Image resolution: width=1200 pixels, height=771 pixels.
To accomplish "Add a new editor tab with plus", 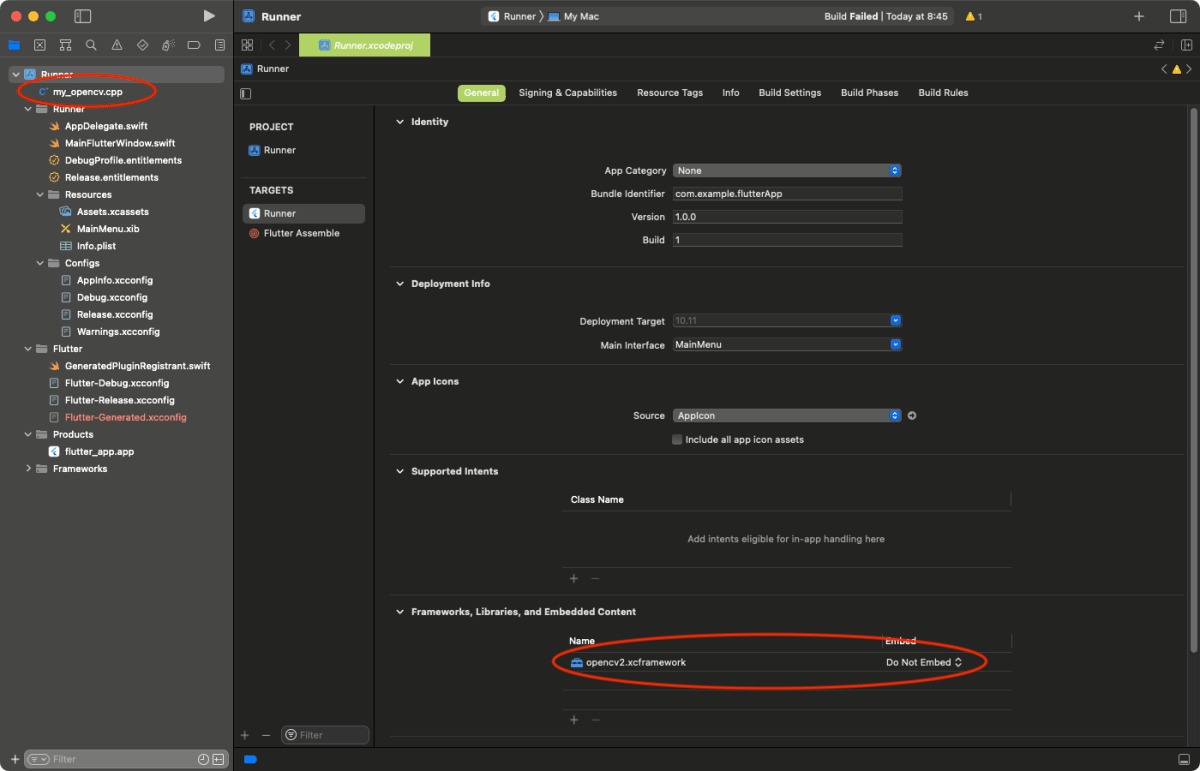I will pyautogui.click(x=1139, y=16).
